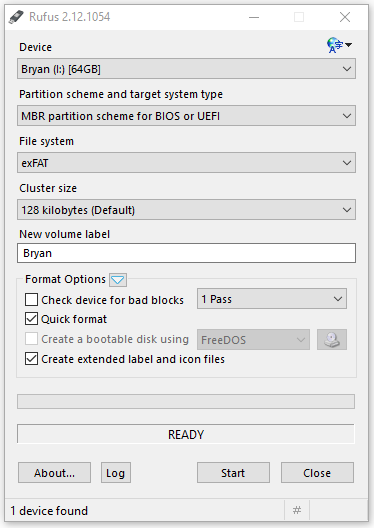Click the About... button
The width and height of the screenshot is (374, 528).
pos(54,473)
